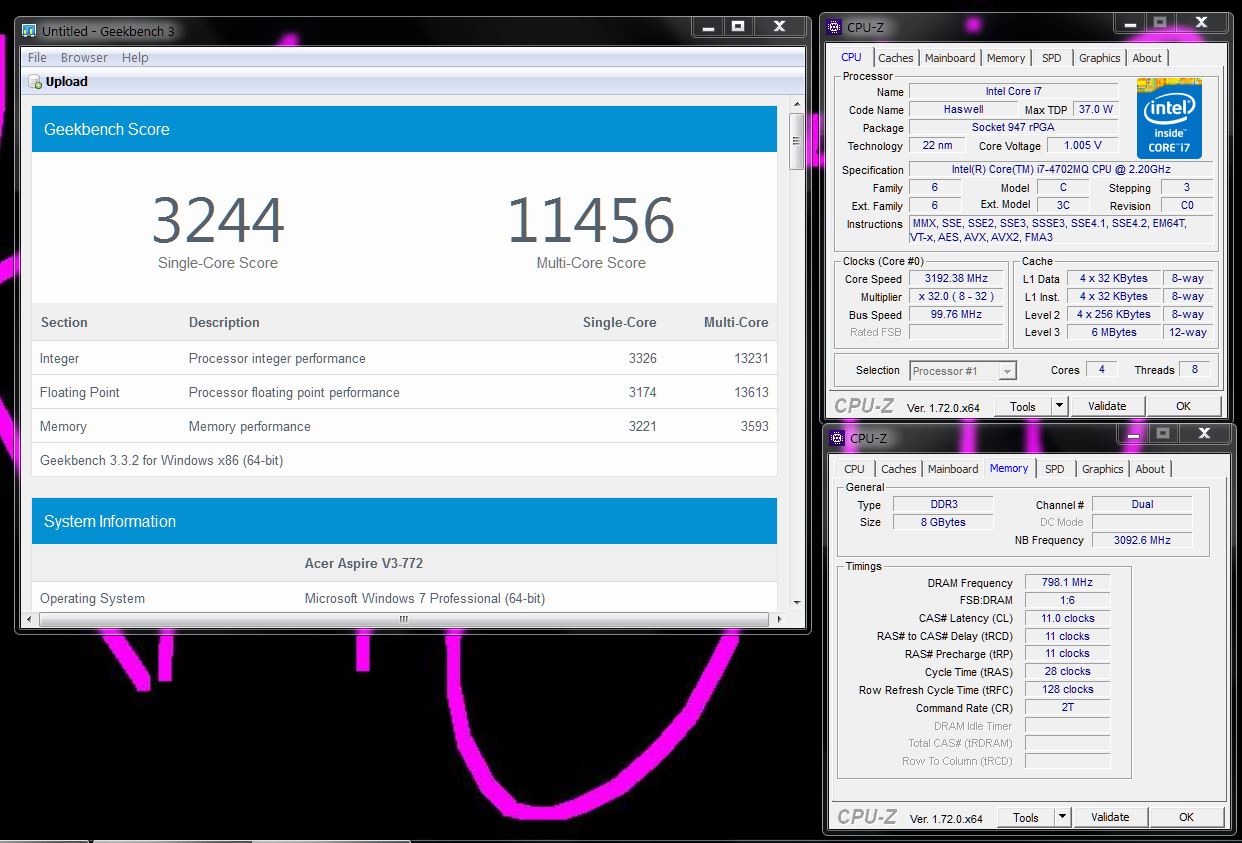The width and height of the screenshot is (1242, 843).
Task: Click OK button in top CPU-Z window
Action: [x=1183, y=406]
